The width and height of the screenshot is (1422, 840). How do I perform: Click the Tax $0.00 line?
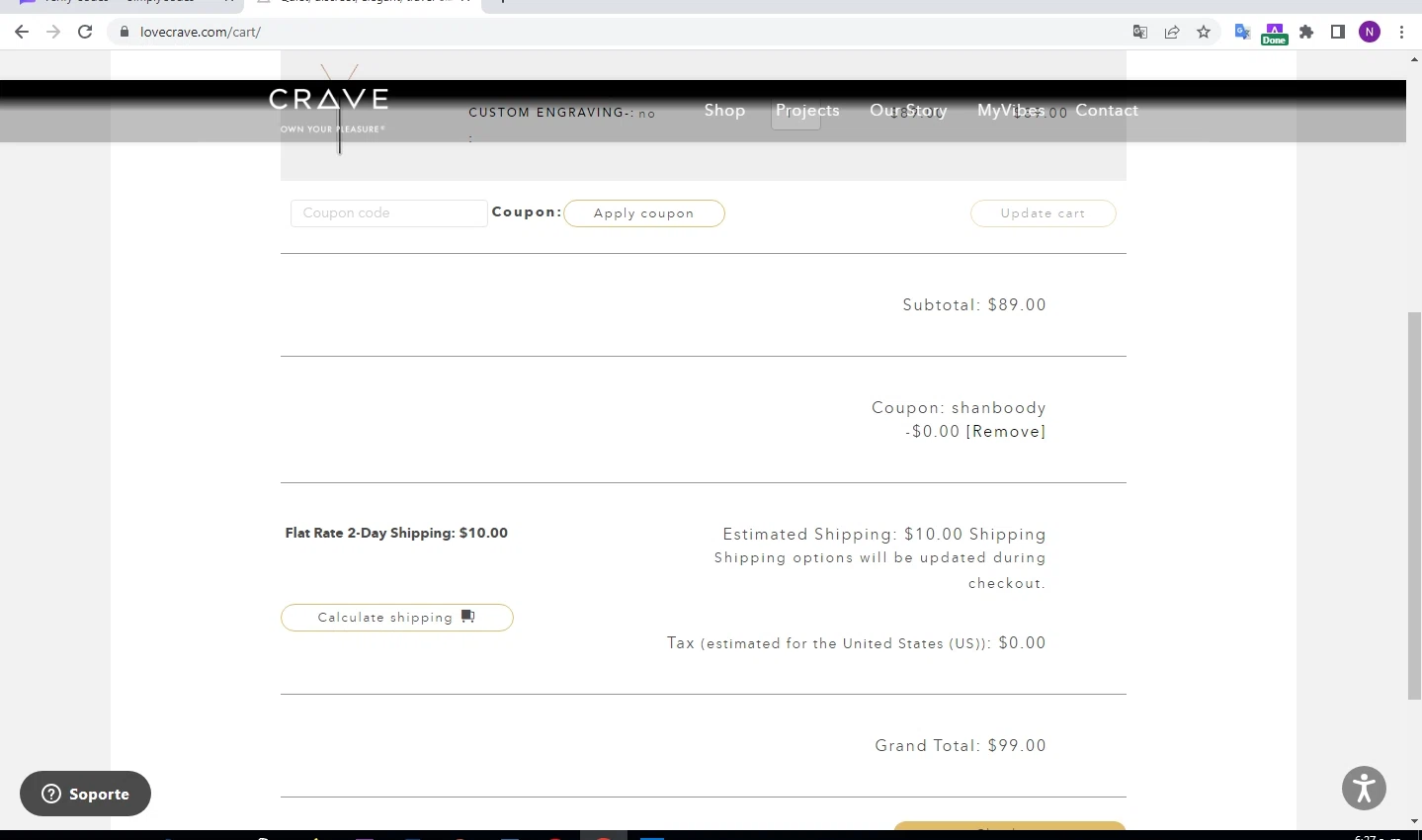(857, 643)
